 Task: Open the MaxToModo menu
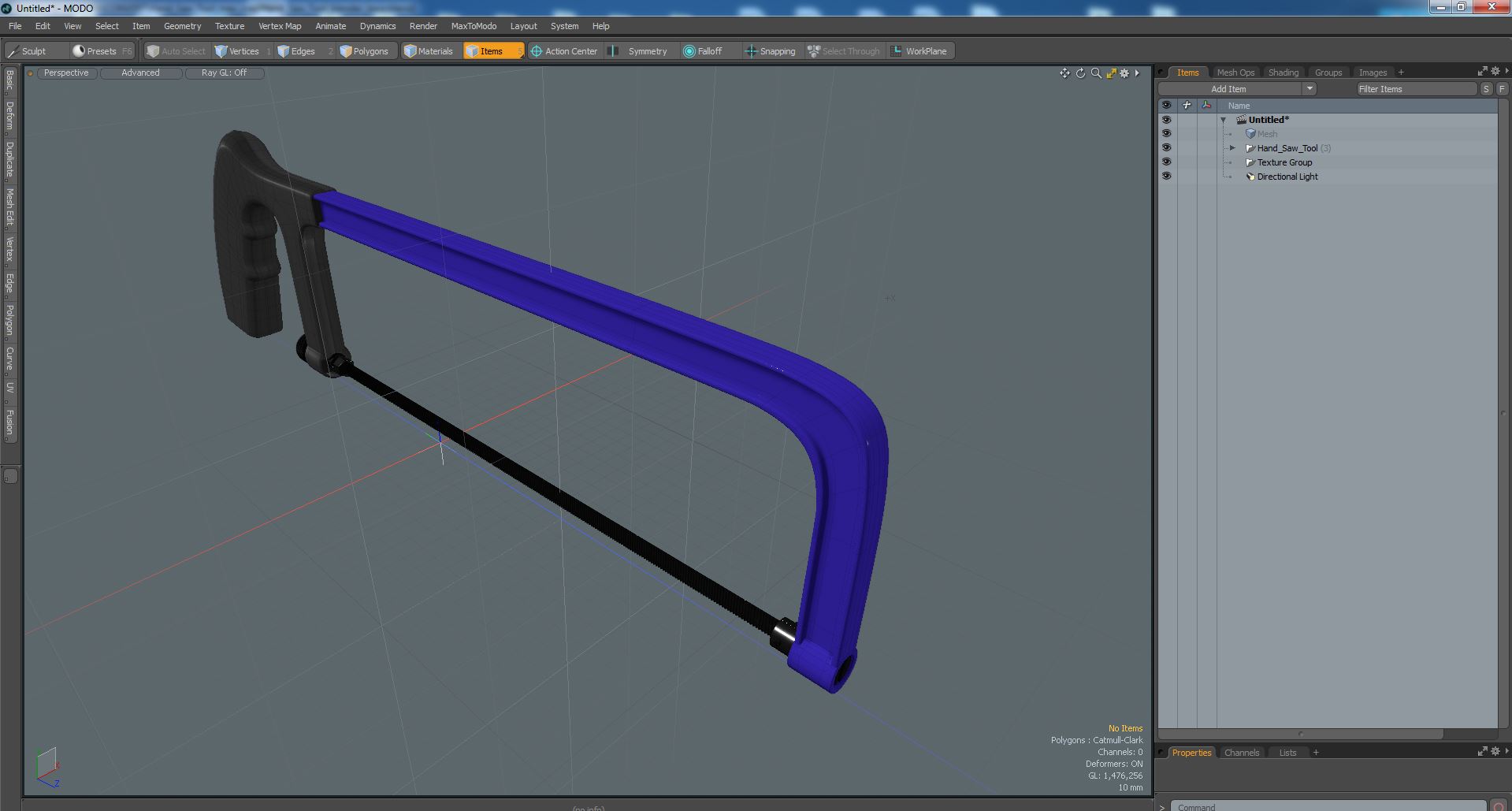point(474,26)
